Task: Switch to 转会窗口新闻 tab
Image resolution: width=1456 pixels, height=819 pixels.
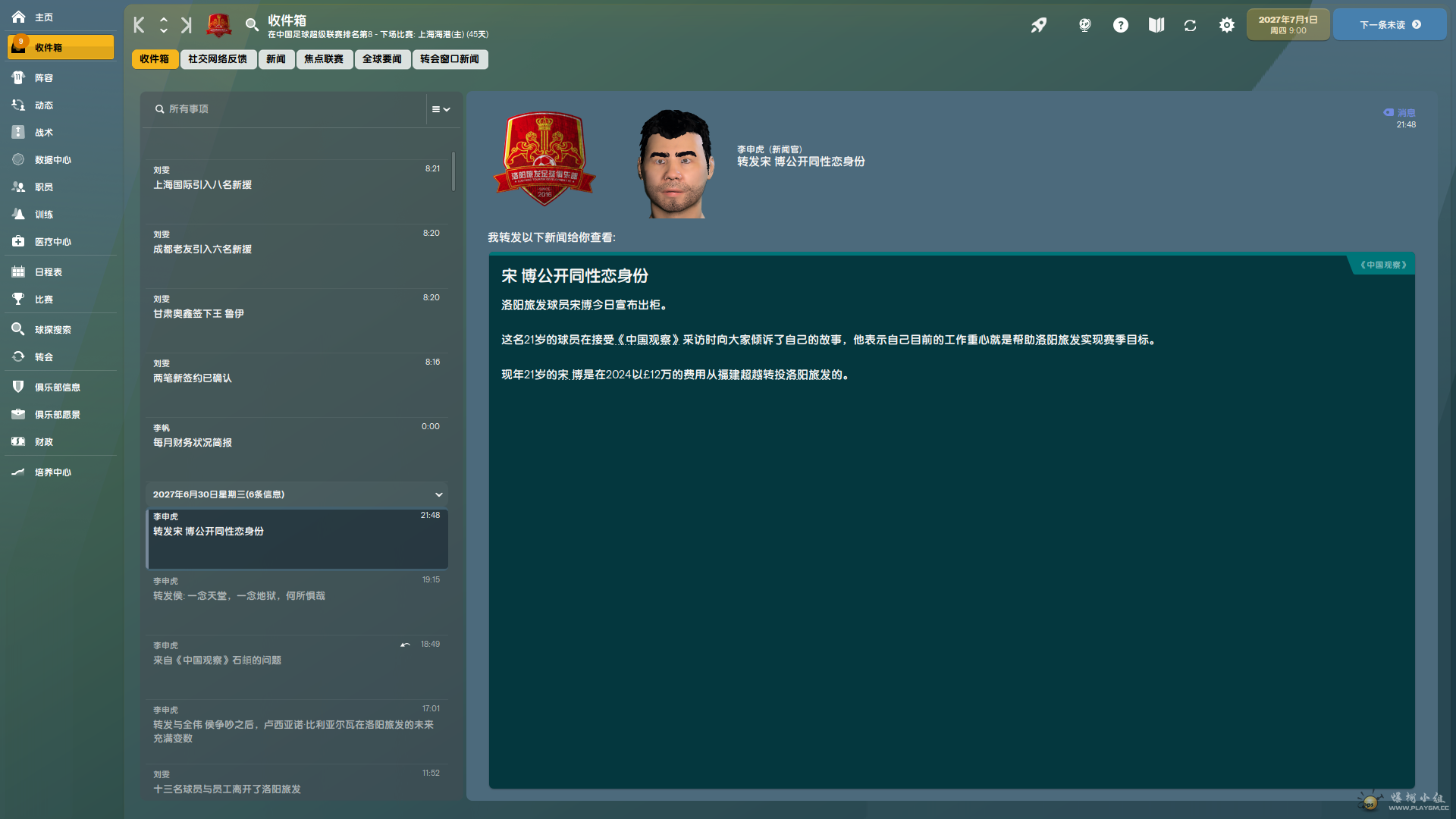Action: point(450,59)
